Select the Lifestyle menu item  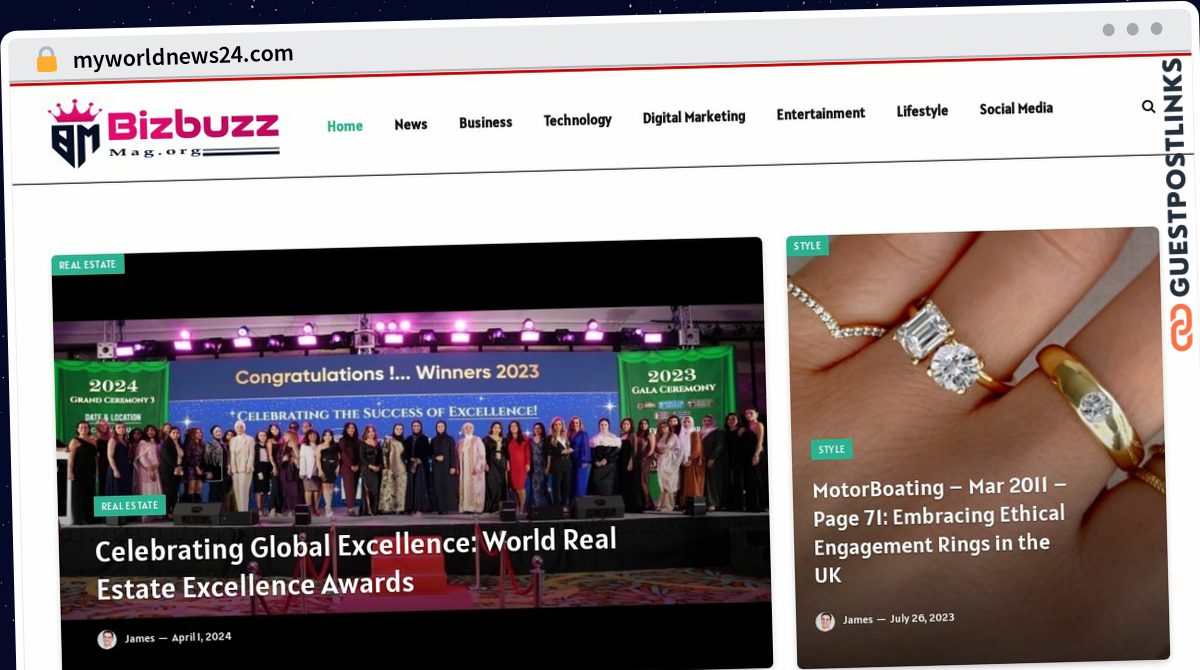tap(922, 111)
